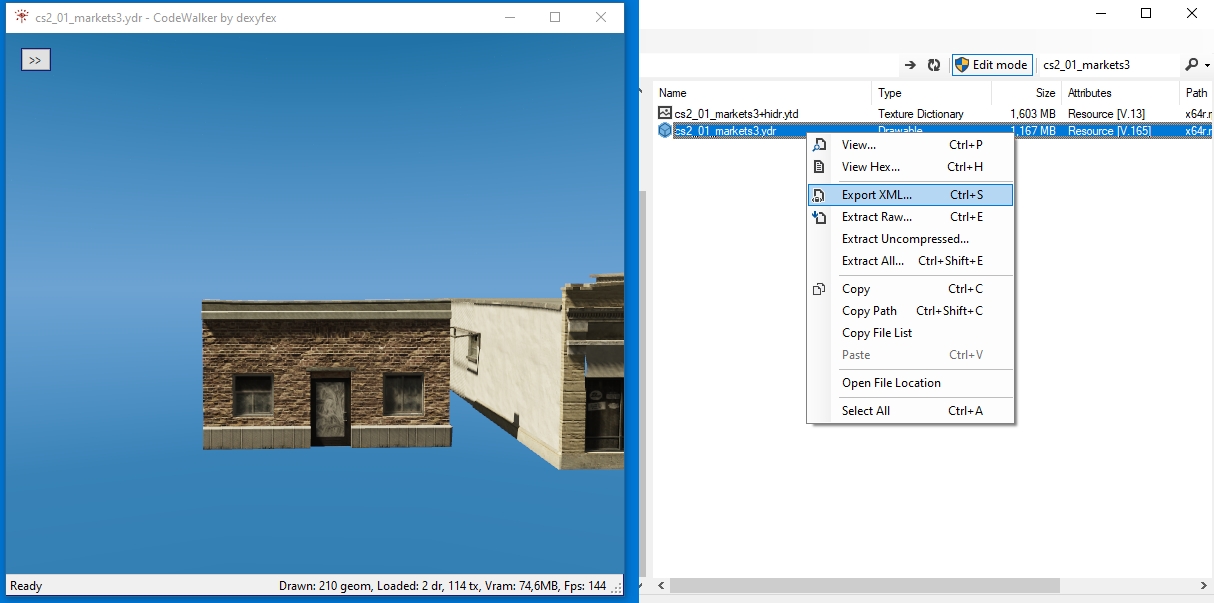Image resolution: width=1214 pixels, height=603 pixels.
Task: Open the search options dropdown arrow
Action: point(1206,66)
